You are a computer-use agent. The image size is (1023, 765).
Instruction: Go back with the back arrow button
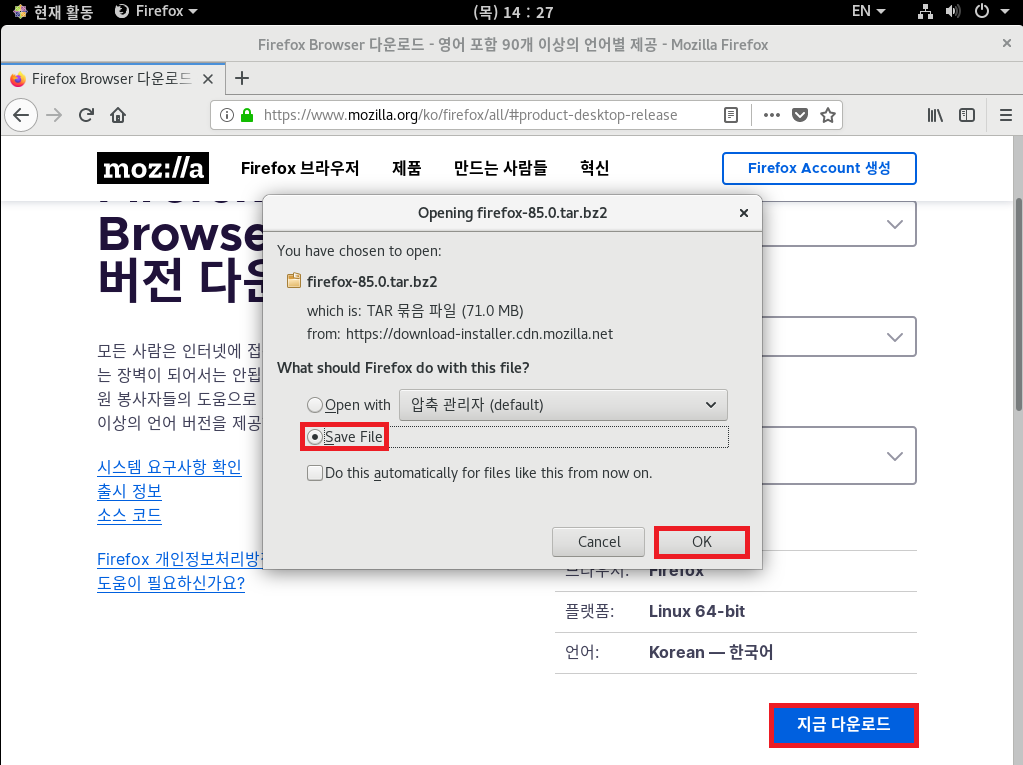point(21,115)
